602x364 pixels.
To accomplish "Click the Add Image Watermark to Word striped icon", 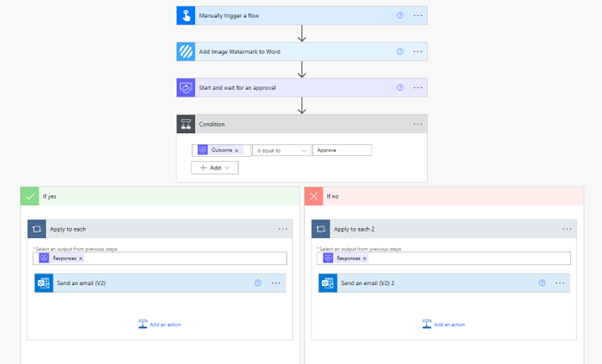I will click(x=186, y=51).
